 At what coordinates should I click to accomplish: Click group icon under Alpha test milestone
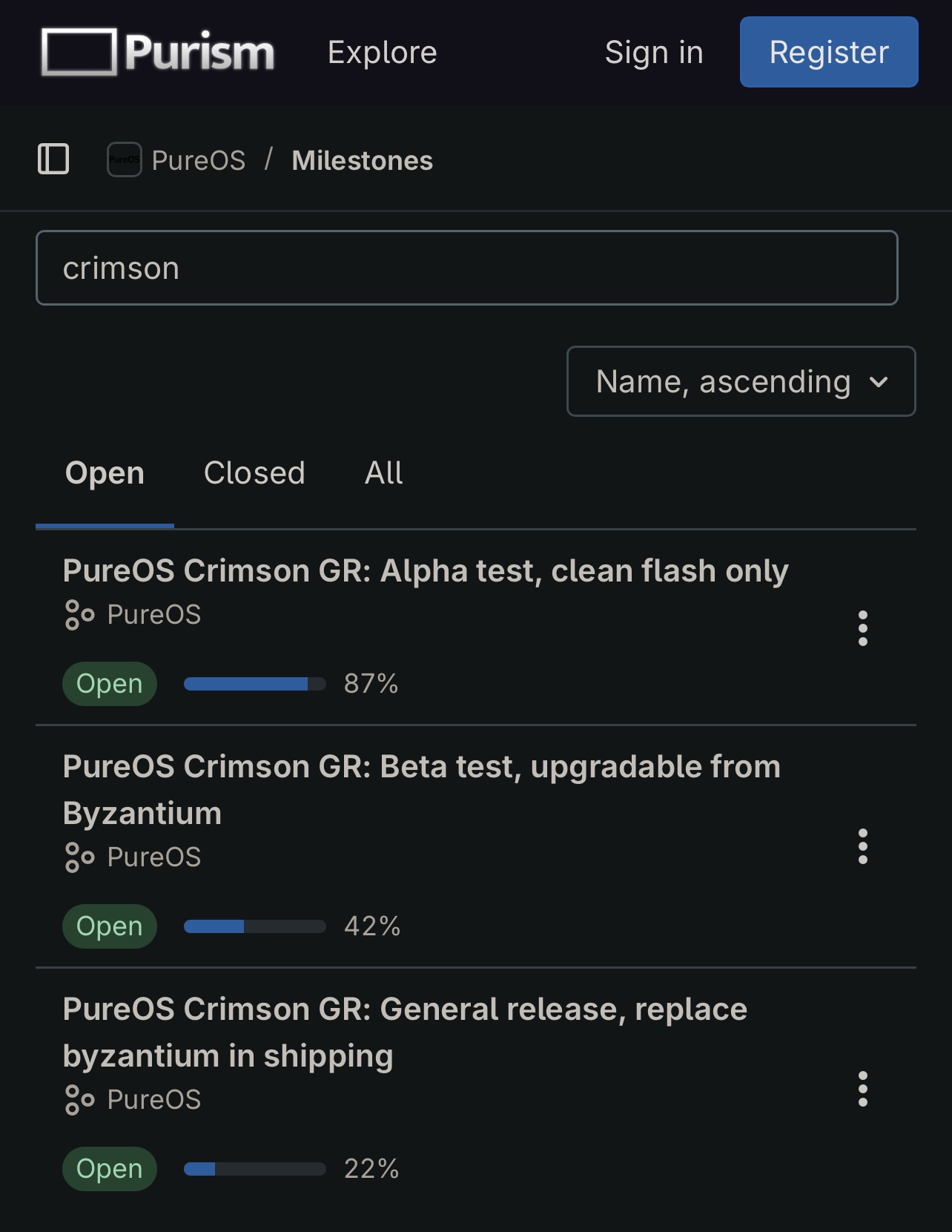[79, 615]
